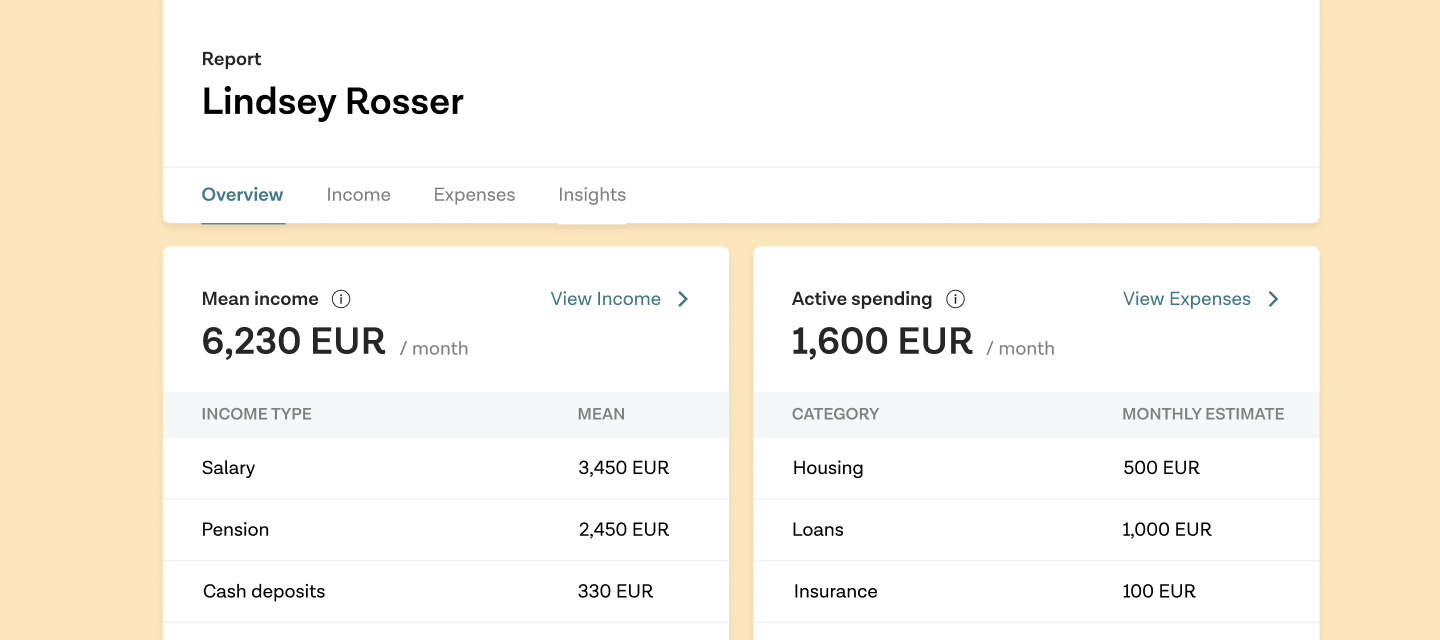Open the Overview tab
Screen dimensions: 1440x640
point(242,195)
